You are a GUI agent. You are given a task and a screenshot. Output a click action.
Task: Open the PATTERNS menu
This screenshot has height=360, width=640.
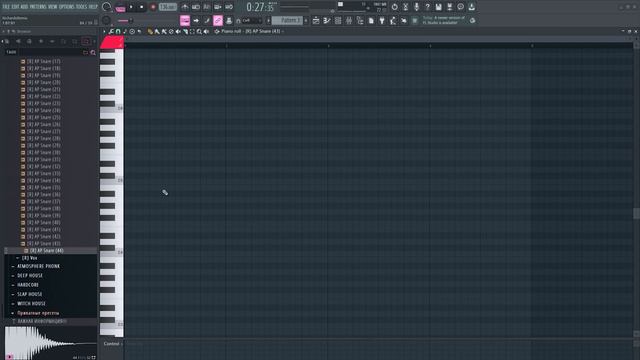coord(38,7)
